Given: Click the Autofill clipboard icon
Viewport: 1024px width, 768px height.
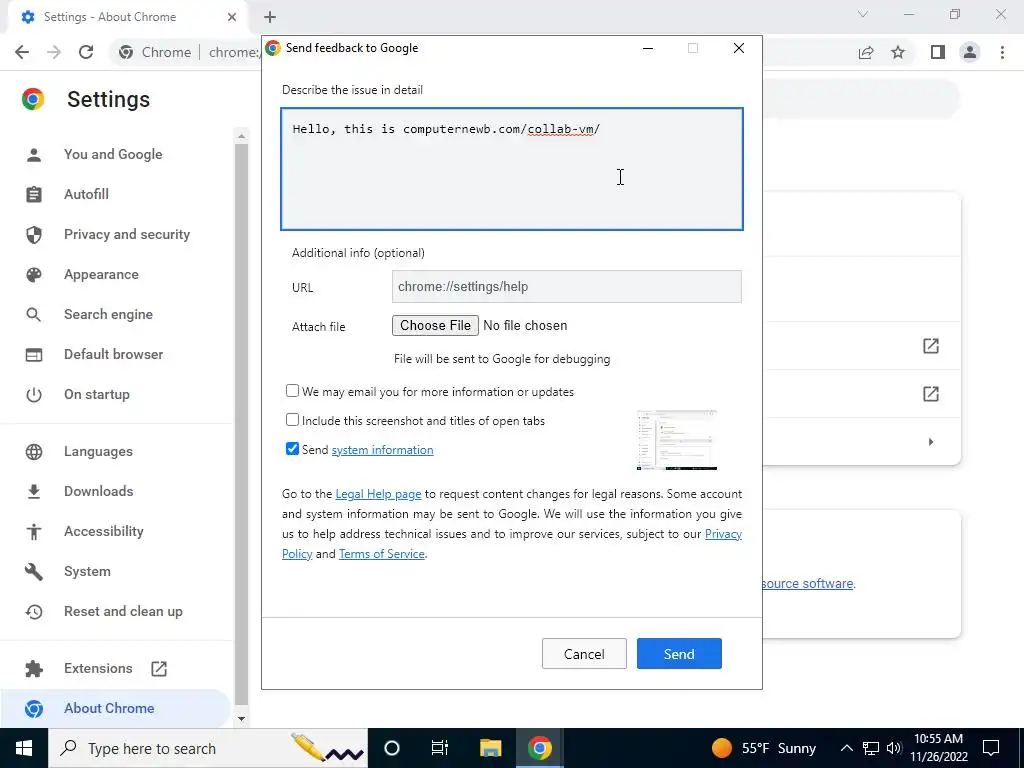Looking at the screenshot, I should (34, 194).
